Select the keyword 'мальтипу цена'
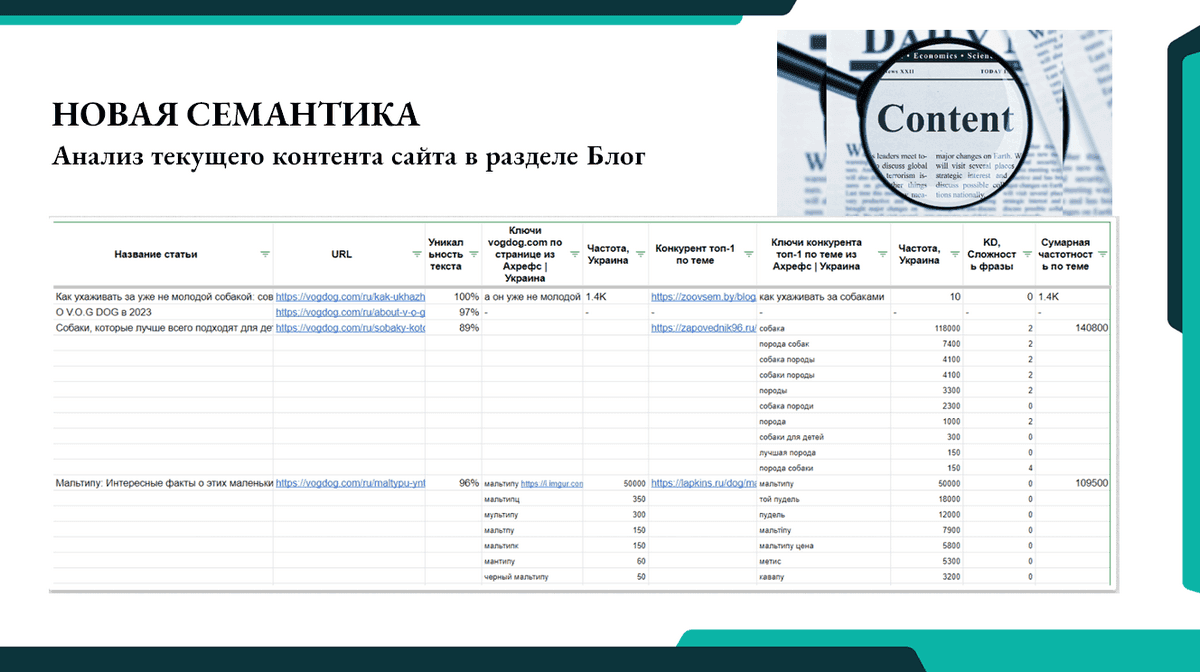 [x=788, y=545]
